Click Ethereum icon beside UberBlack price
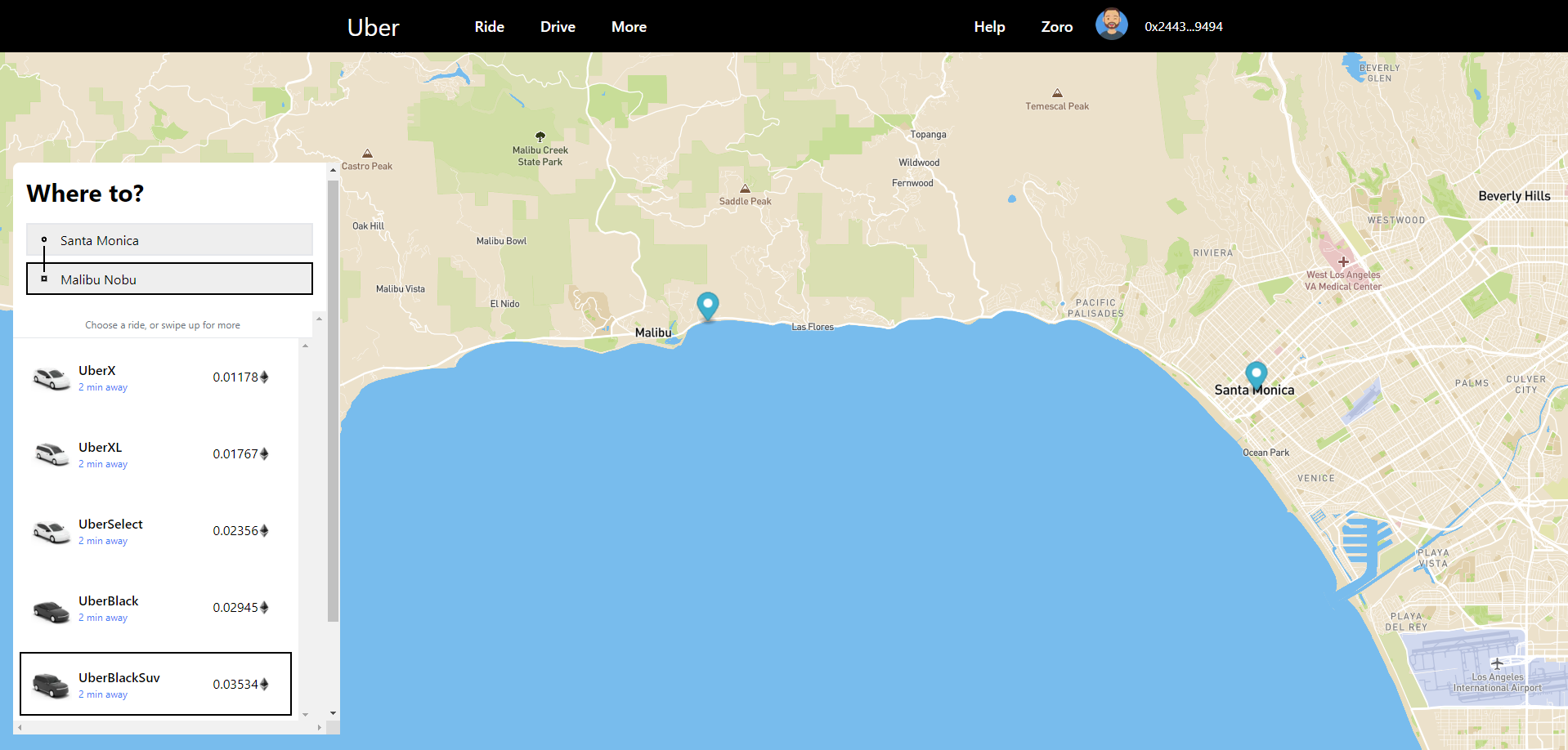Viewport: 1568px width, 750px height. pyautogui.click(x=264, y=608)
